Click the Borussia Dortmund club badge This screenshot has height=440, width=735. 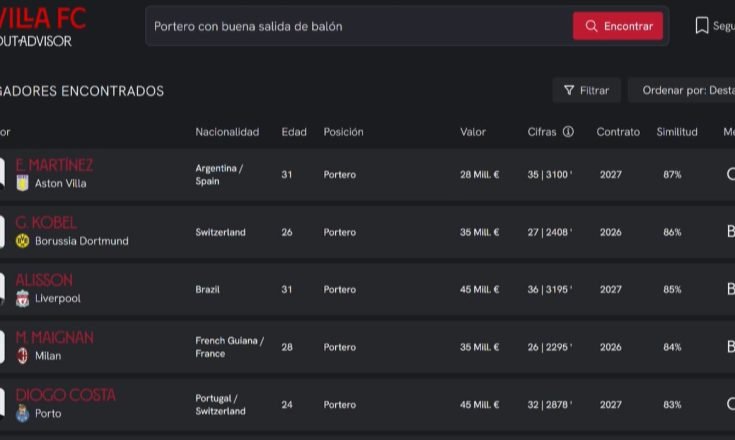point(22,241)
